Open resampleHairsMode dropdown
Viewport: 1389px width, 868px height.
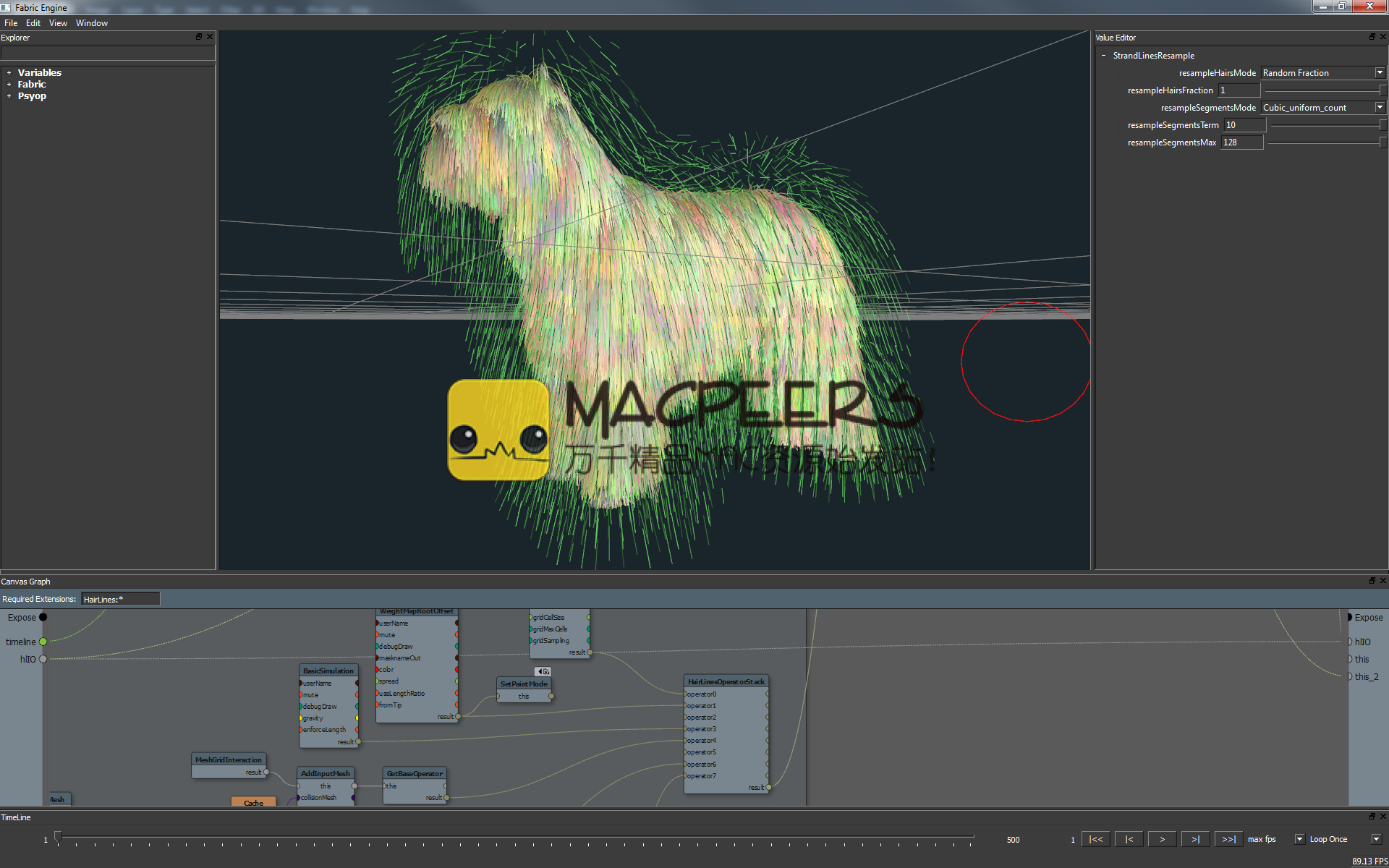coord(1379,73)
